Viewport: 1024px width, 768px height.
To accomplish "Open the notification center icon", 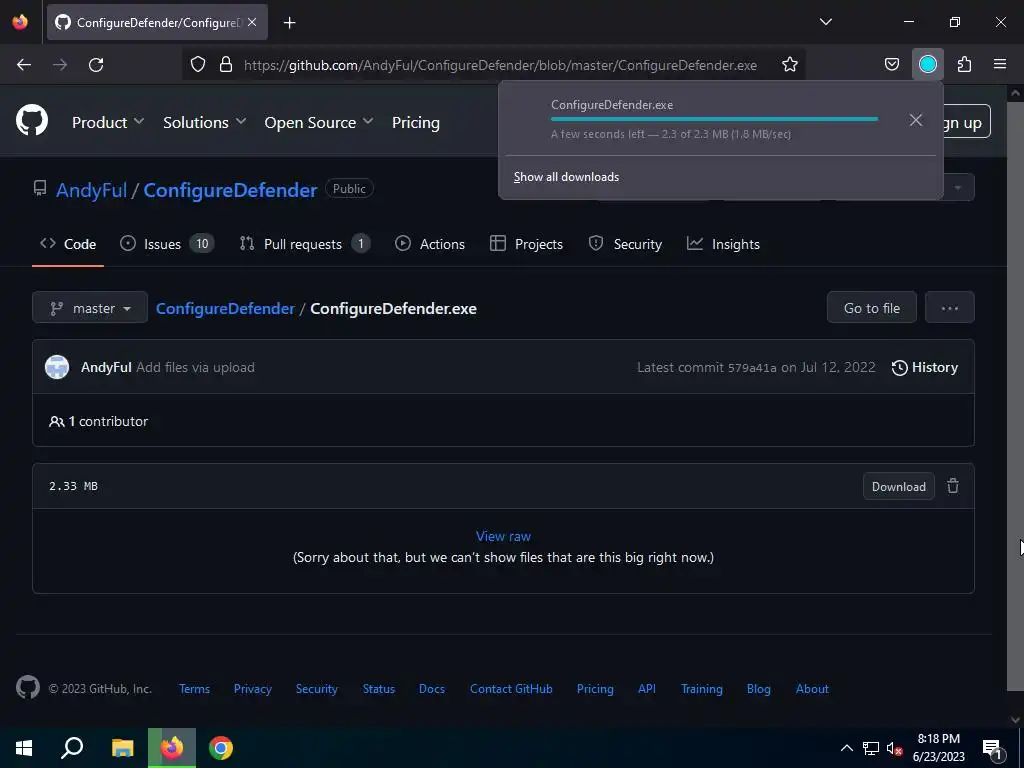I will [992, 749].
